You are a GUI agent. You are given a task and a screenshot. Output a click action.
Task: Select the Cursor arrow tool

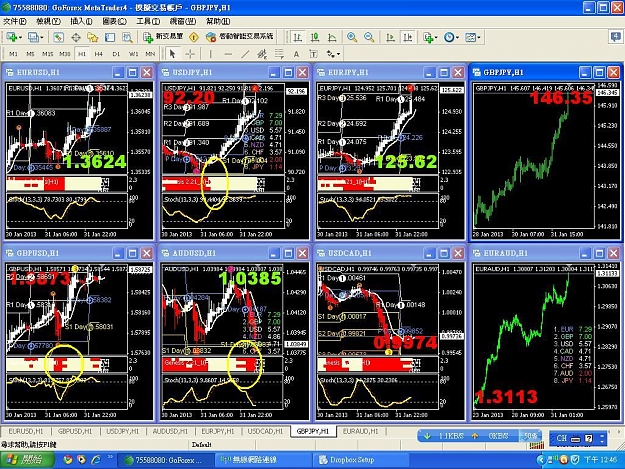[173, 54]
